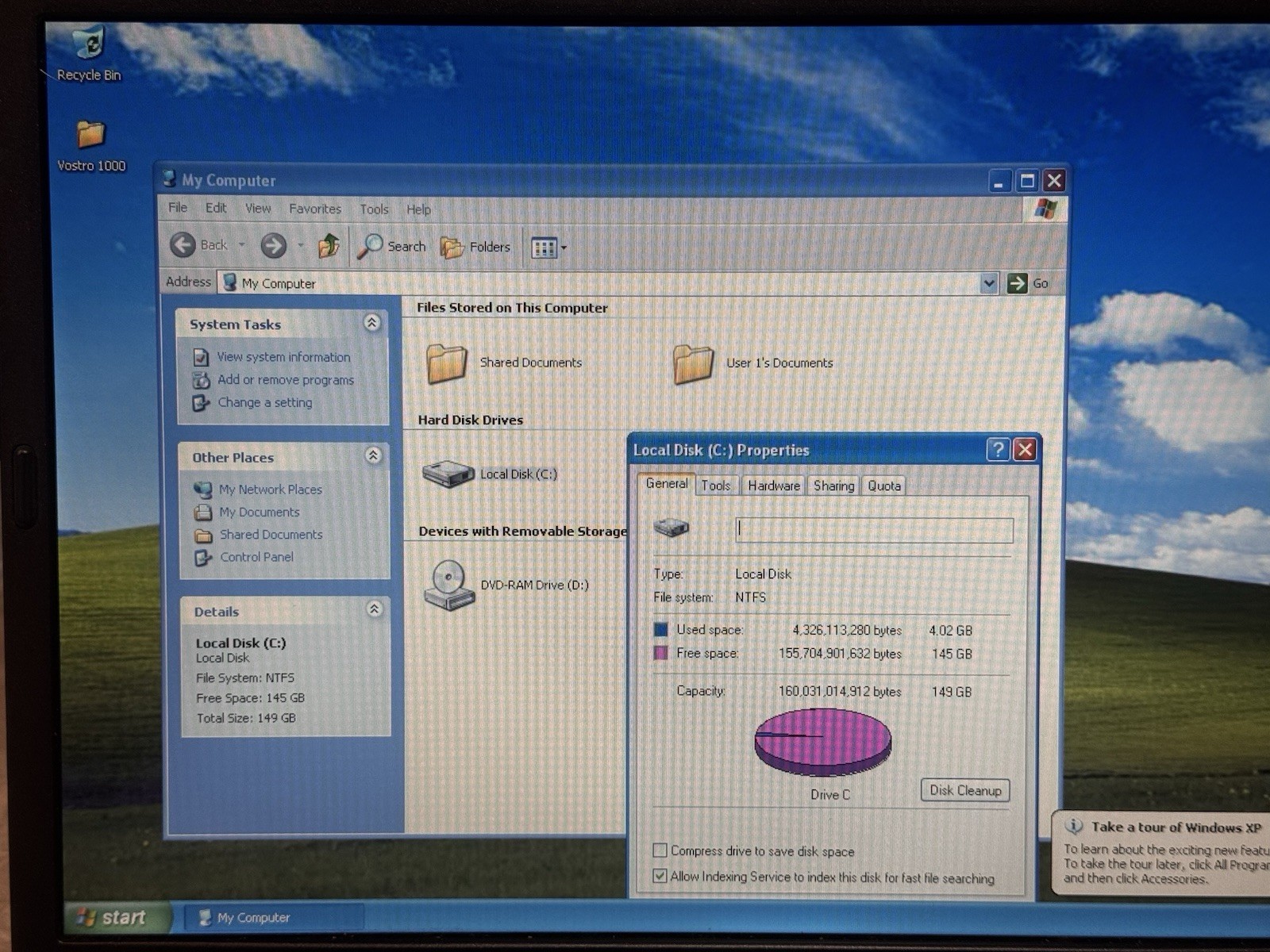This screenshot has width=1270, height=952.
Task: Click My Computer taskbar button
Action: click(x=274, y=918)
